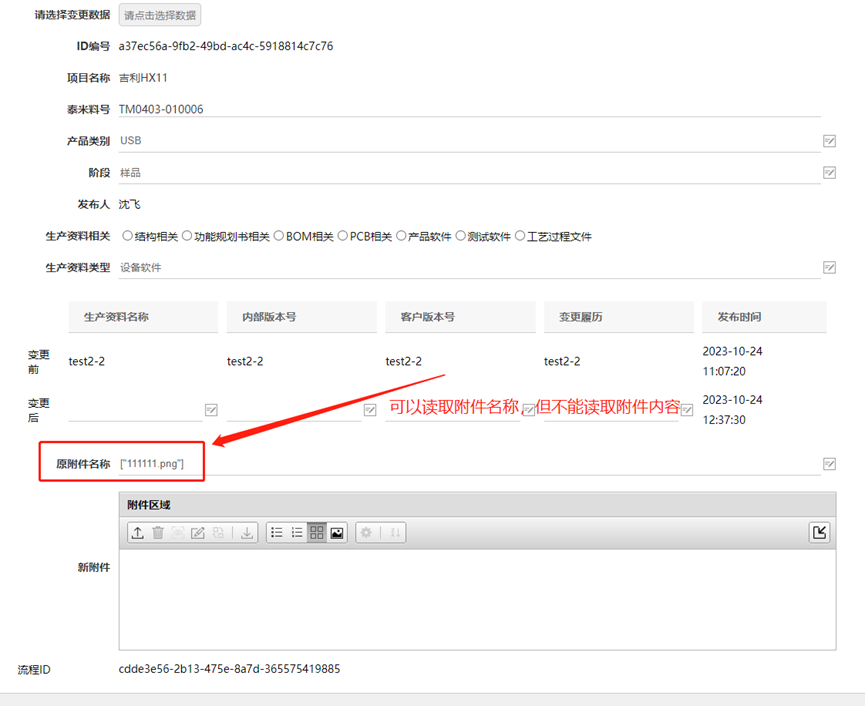Screen dimensions: 865x706
Task: Click edit icon in 变更后 内部版本号 cell
Action: pos(370,410)
